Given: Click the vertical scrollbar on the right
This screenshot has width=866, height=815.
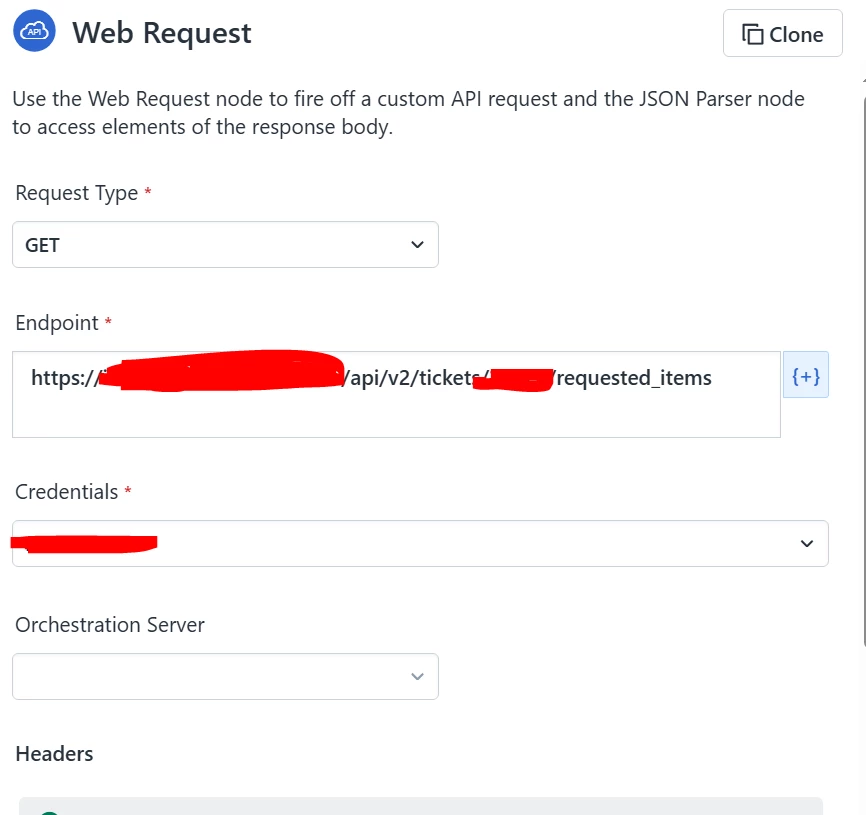Looking at the screenshot, I should pos(863,370).
